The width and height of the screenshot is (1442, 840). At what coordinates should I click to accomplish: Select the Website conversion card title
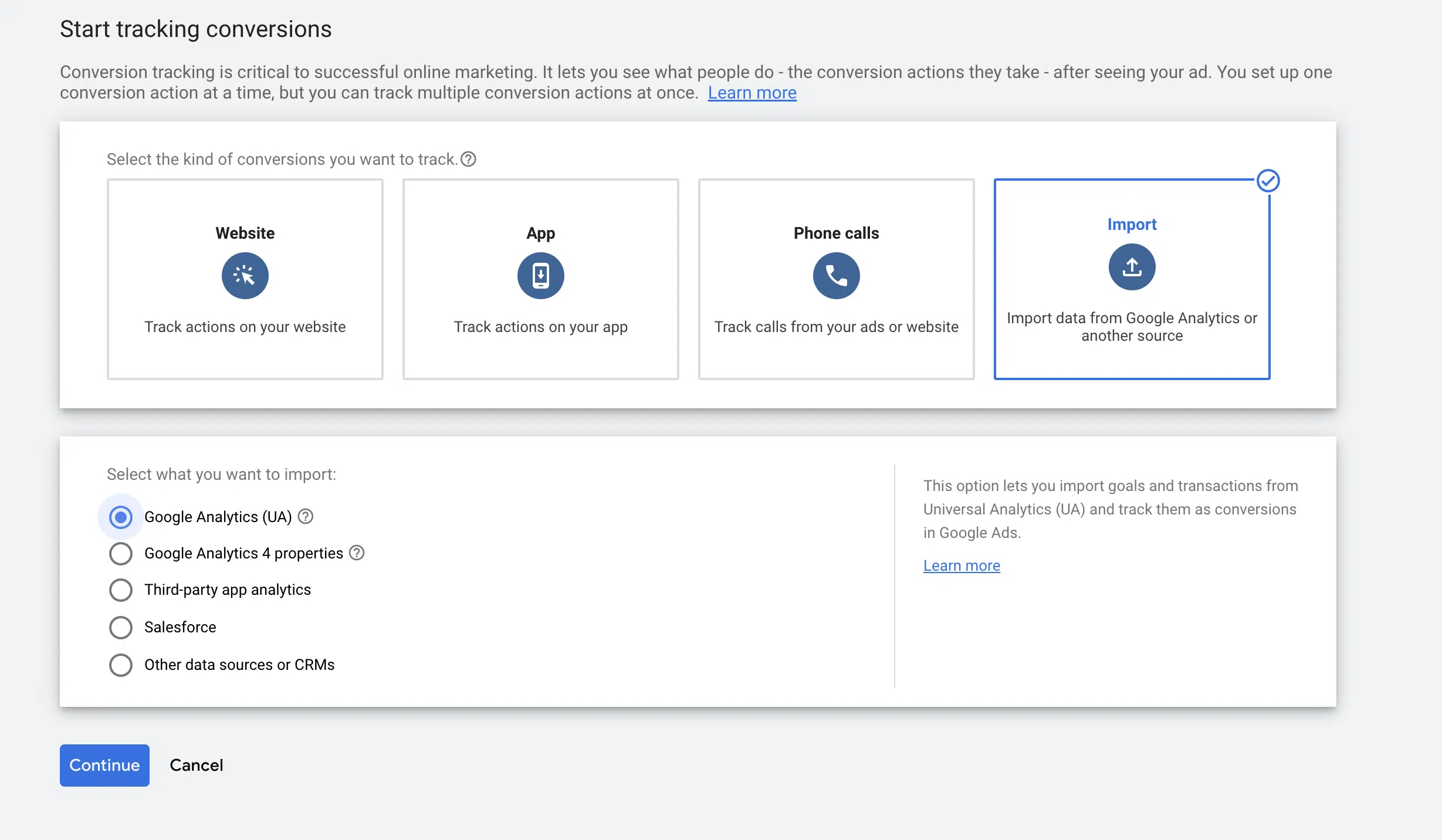[x=245, y=233]
